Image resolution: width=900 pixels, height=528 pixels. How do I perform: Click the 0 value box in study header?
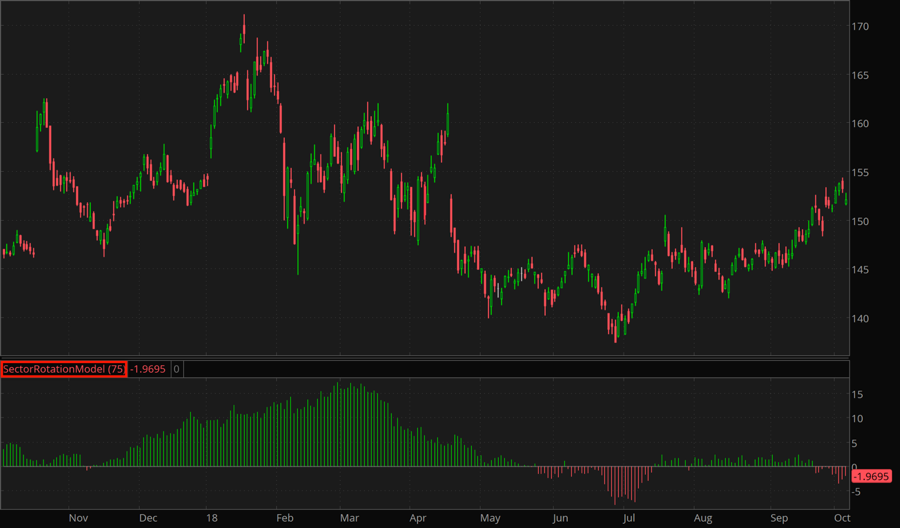coord(177,369)
